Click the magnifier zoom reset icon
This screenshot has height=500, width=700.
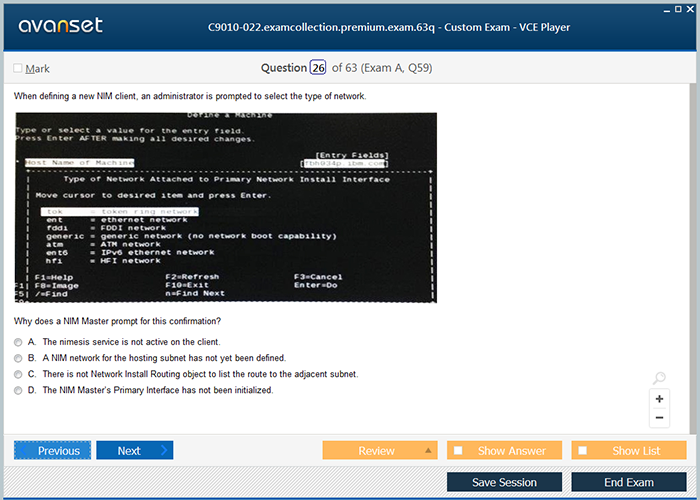pos(659,378)
